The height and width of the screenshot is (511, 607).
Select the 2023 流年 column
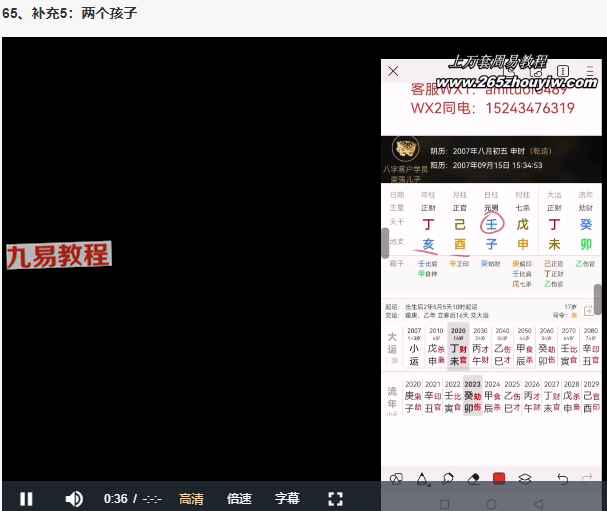pyautogui.click(x=473, y=397)
